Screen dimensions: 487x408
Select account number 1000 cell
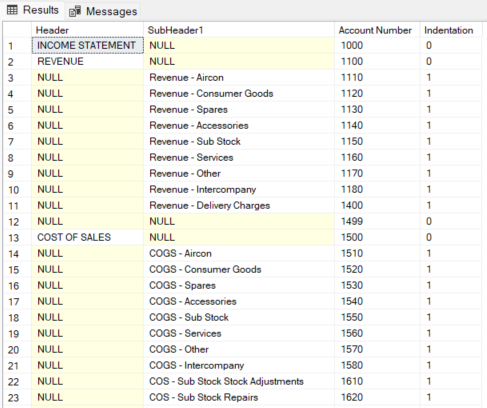click(377, 45)
